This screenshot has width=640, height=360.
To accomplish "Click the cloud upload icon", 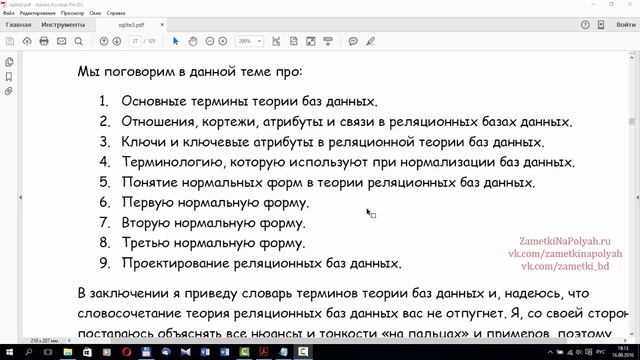I will [x=27, y=41].
